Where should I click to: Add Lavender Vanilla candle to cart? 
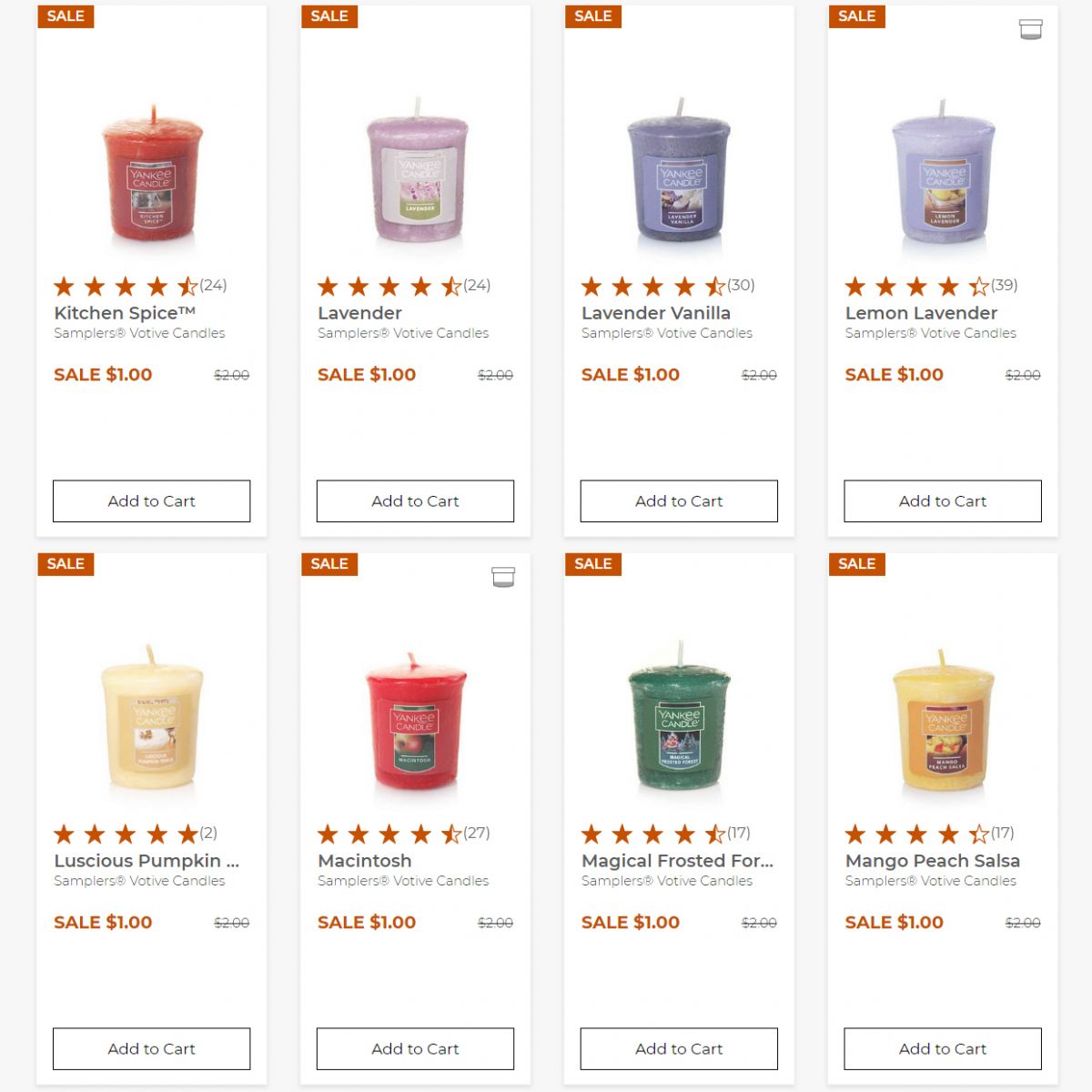(679, 501)
